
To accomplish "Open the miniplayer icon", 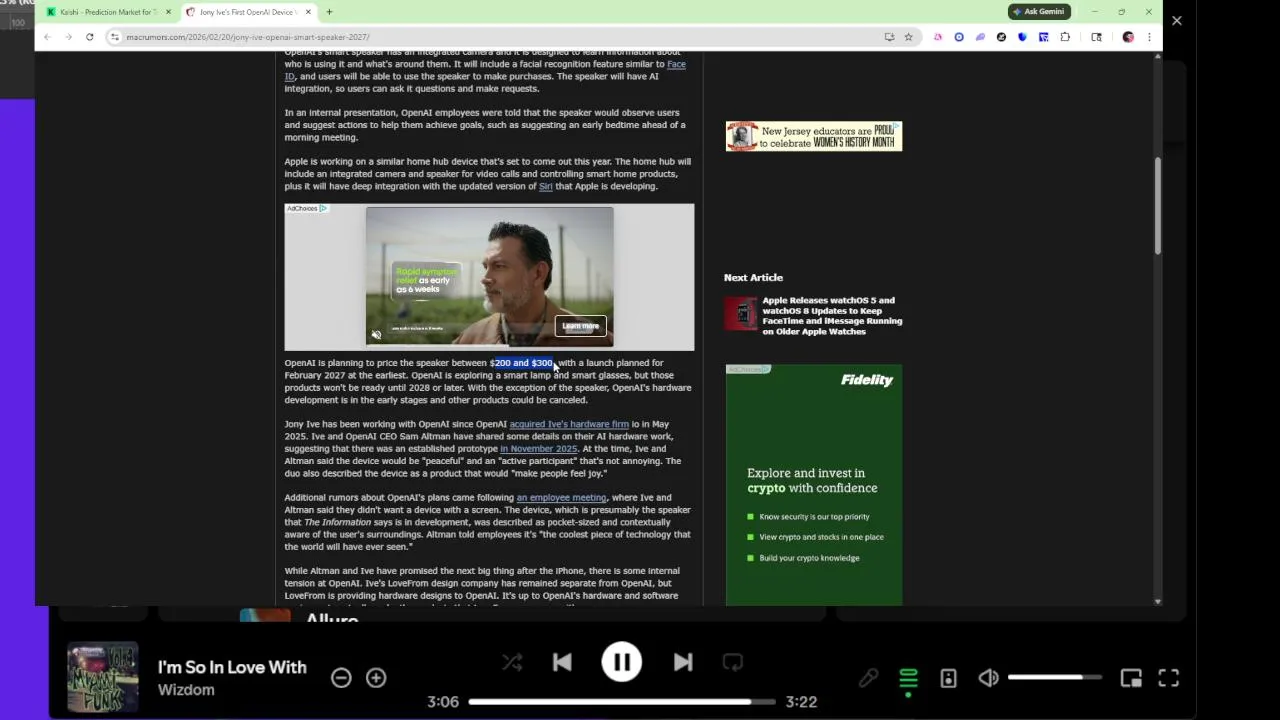I will (1131, 678).
